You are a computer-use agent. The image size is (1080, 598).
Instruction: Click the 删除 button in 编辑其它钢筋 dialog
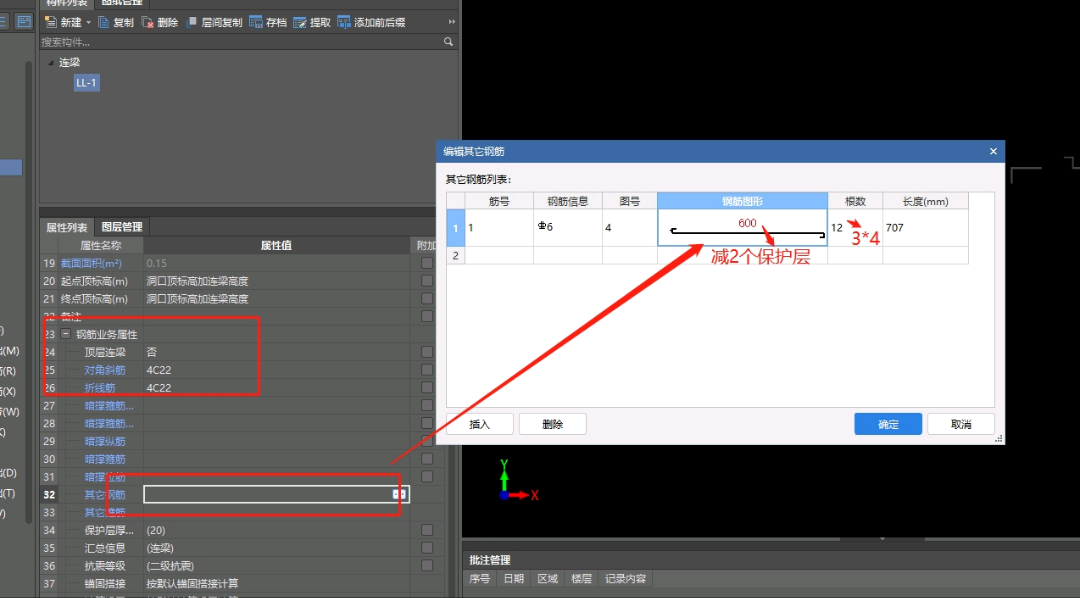point(552,424)
